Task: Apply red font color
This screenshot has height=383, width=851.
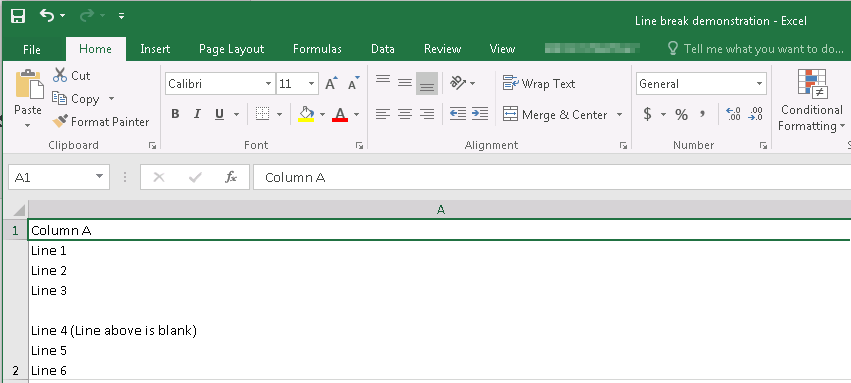Action: point(340,114)
